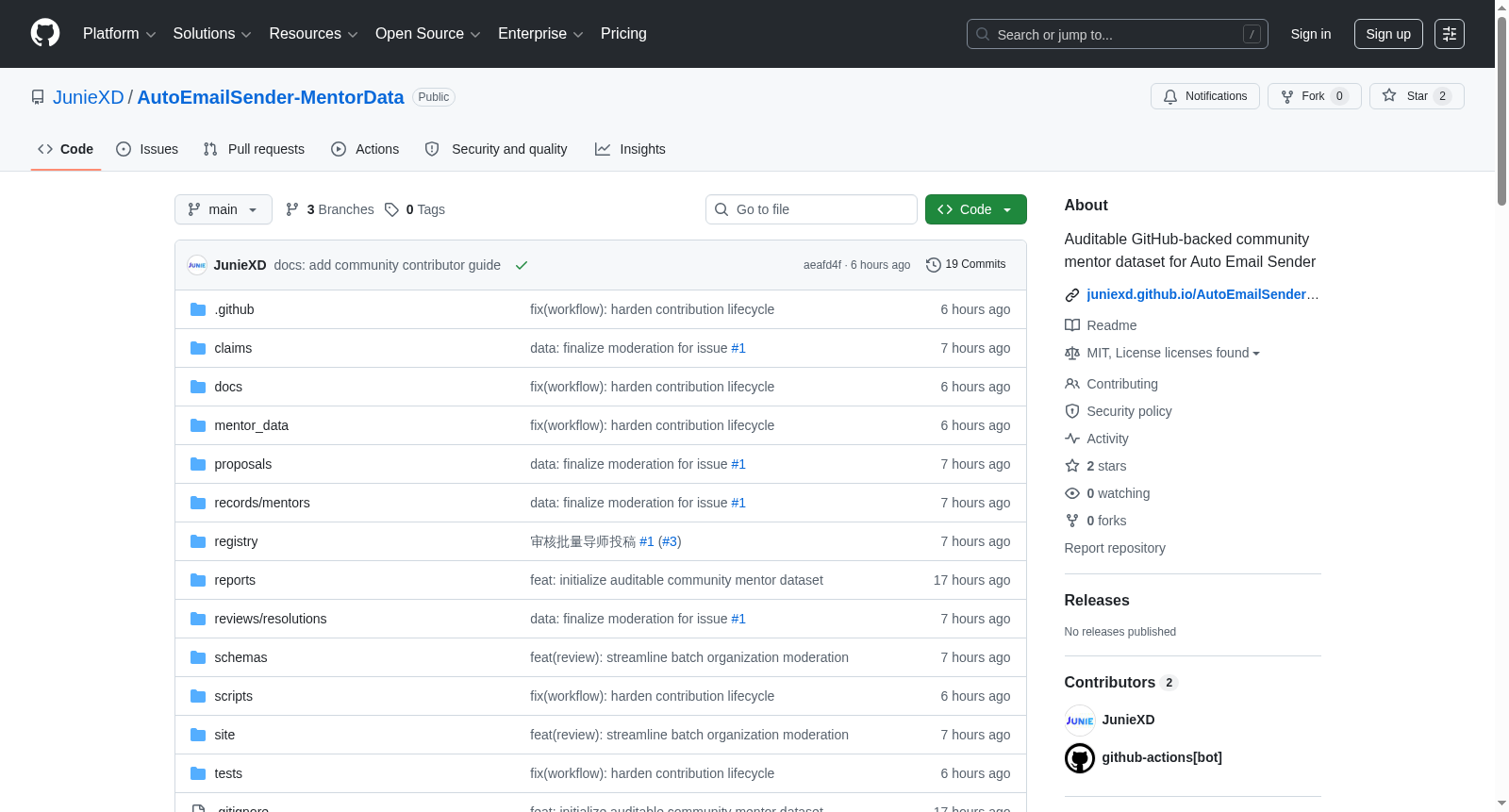The image size is (1509, 812).
Task: Open the proposals folder icon
Action: click(198, 464)
